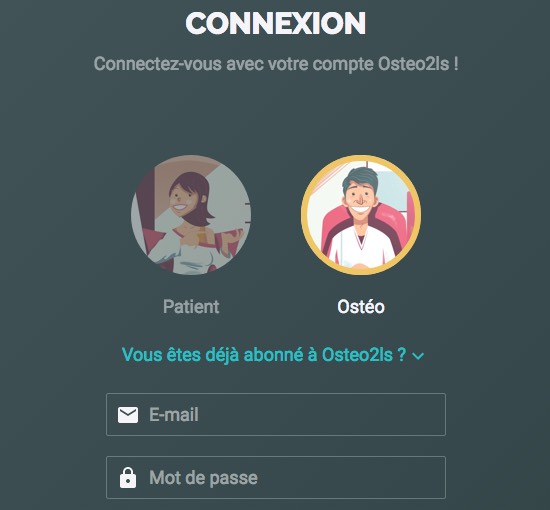Viewport: 550px width, 510px height.
Task: Click the 'Connectez-vous avec votre compte' subtitle
Action: click(x=276, y=64)
